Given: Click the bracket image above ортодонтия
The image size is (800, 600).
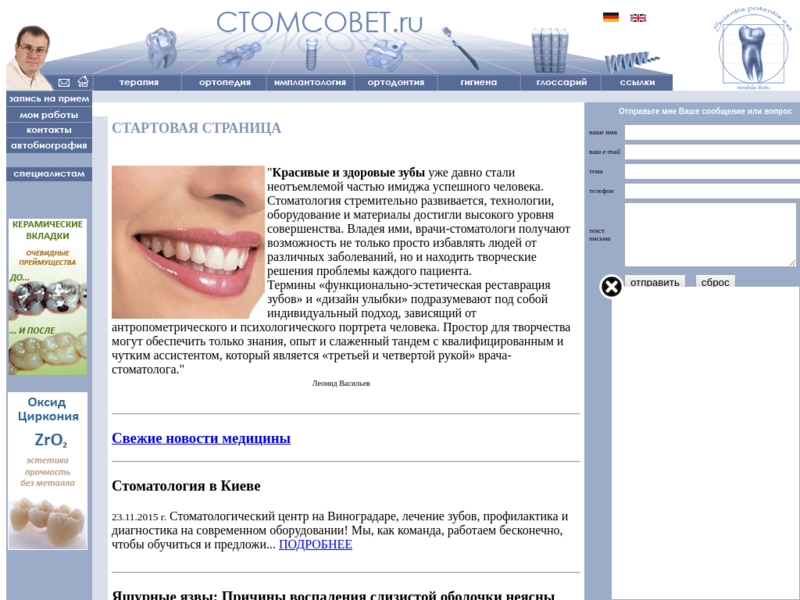Looking at the screenshot, I should [x=385, y=55].
